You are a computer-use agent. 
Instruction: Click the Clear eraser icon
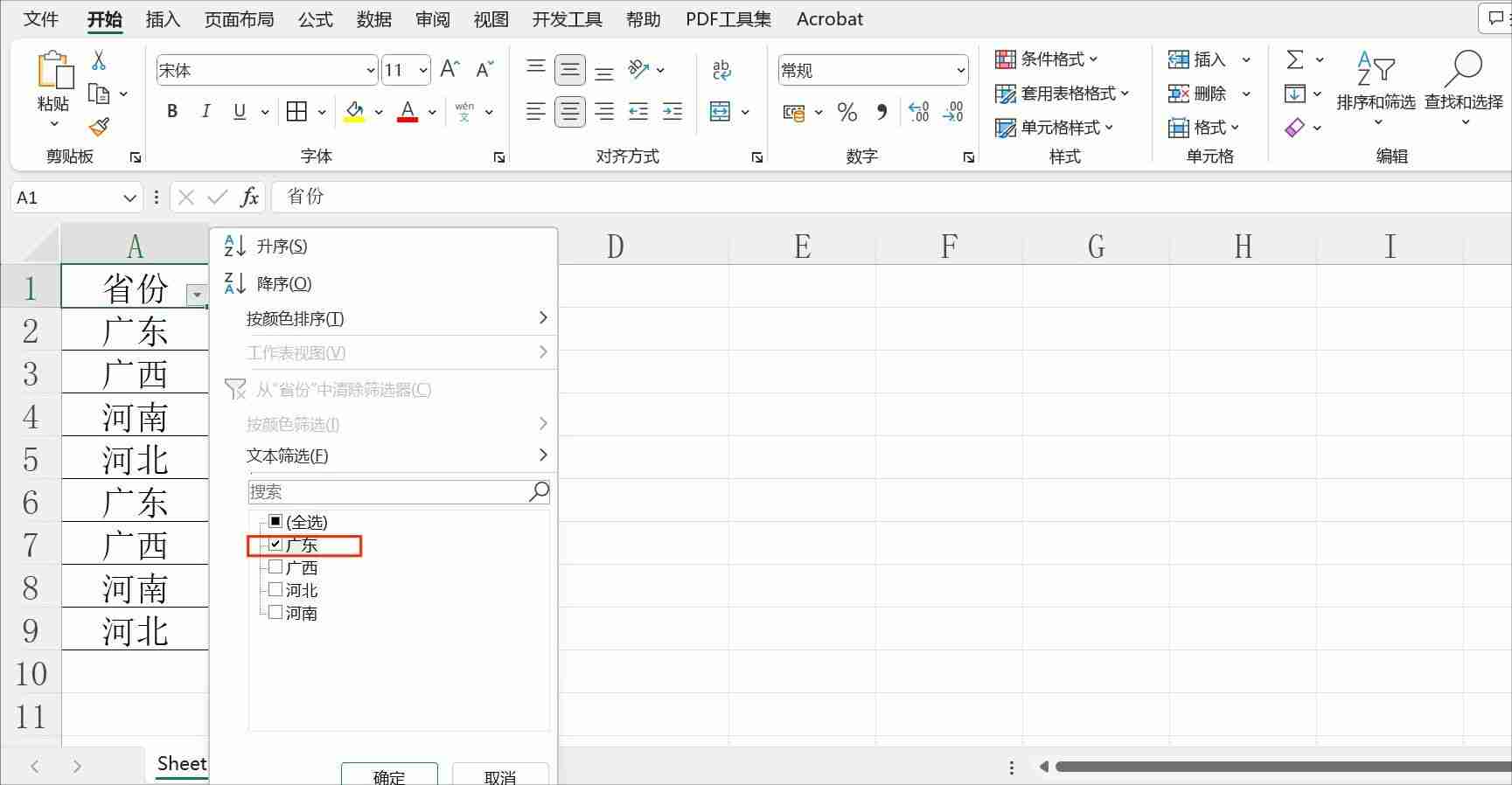click(x=1295, y=128)
